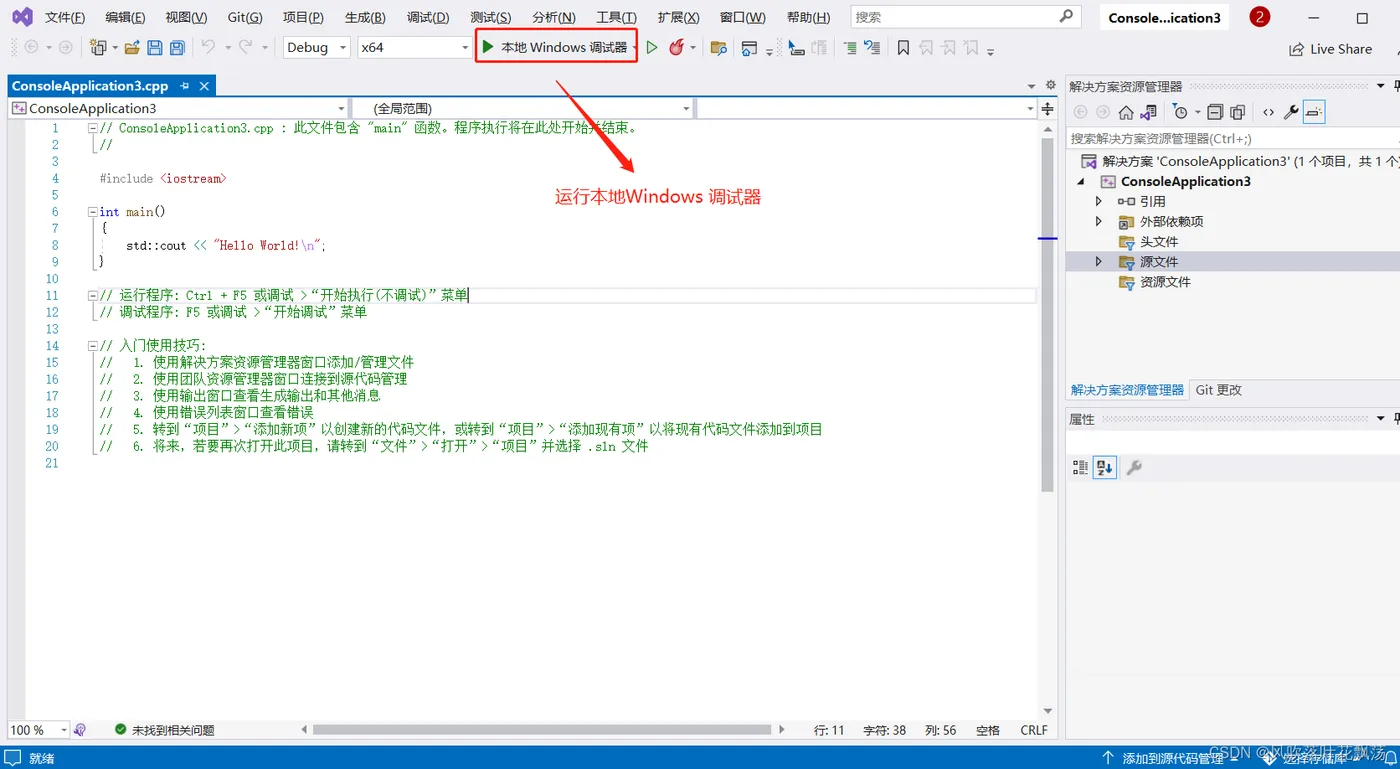Click the Redo arrow icon
This screenshot has width=1400, height=769.
pyautogui.click(x=246, y=47)
